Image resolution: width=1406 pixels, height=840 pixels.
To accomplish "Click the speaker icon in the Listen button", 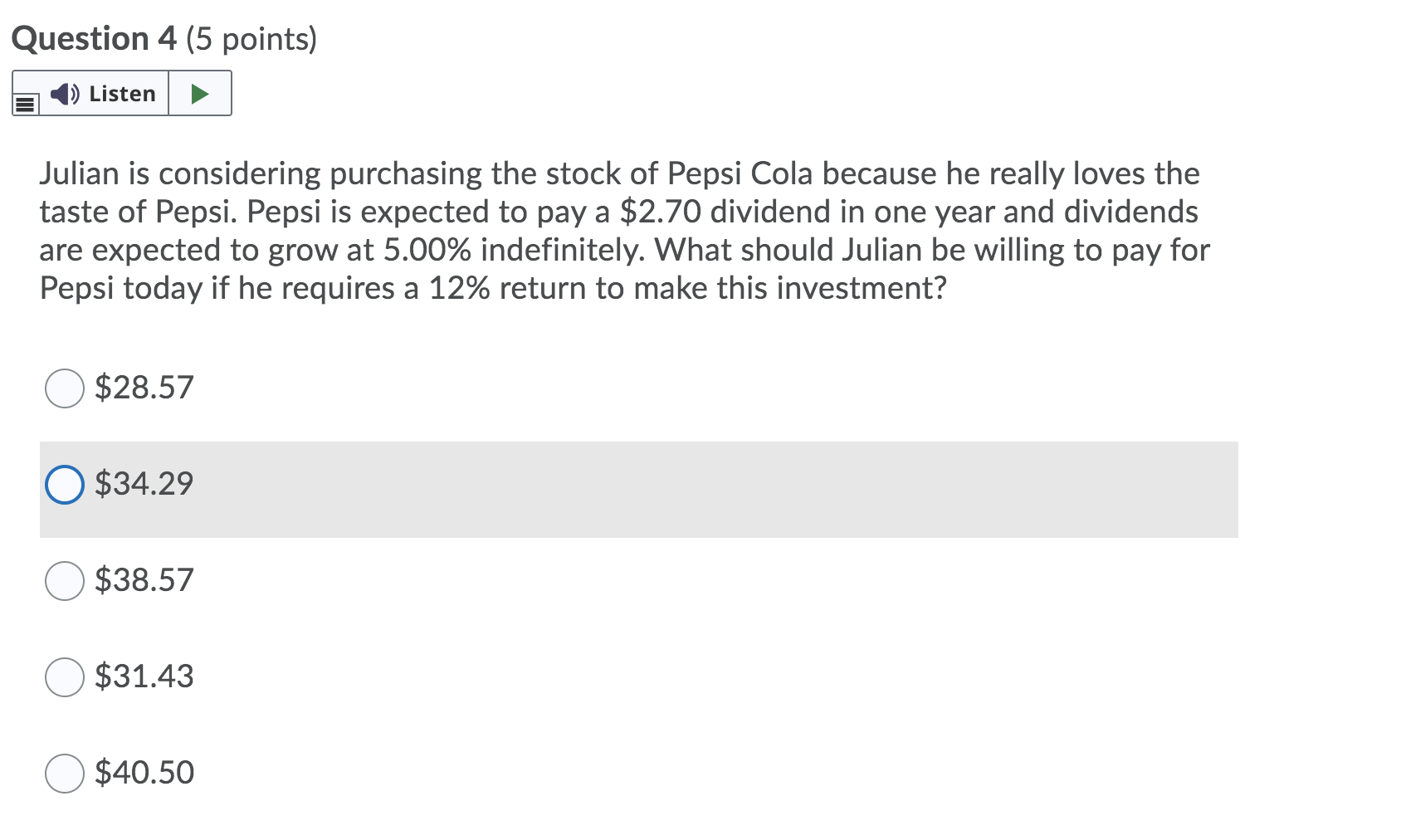I will (65, 94).
